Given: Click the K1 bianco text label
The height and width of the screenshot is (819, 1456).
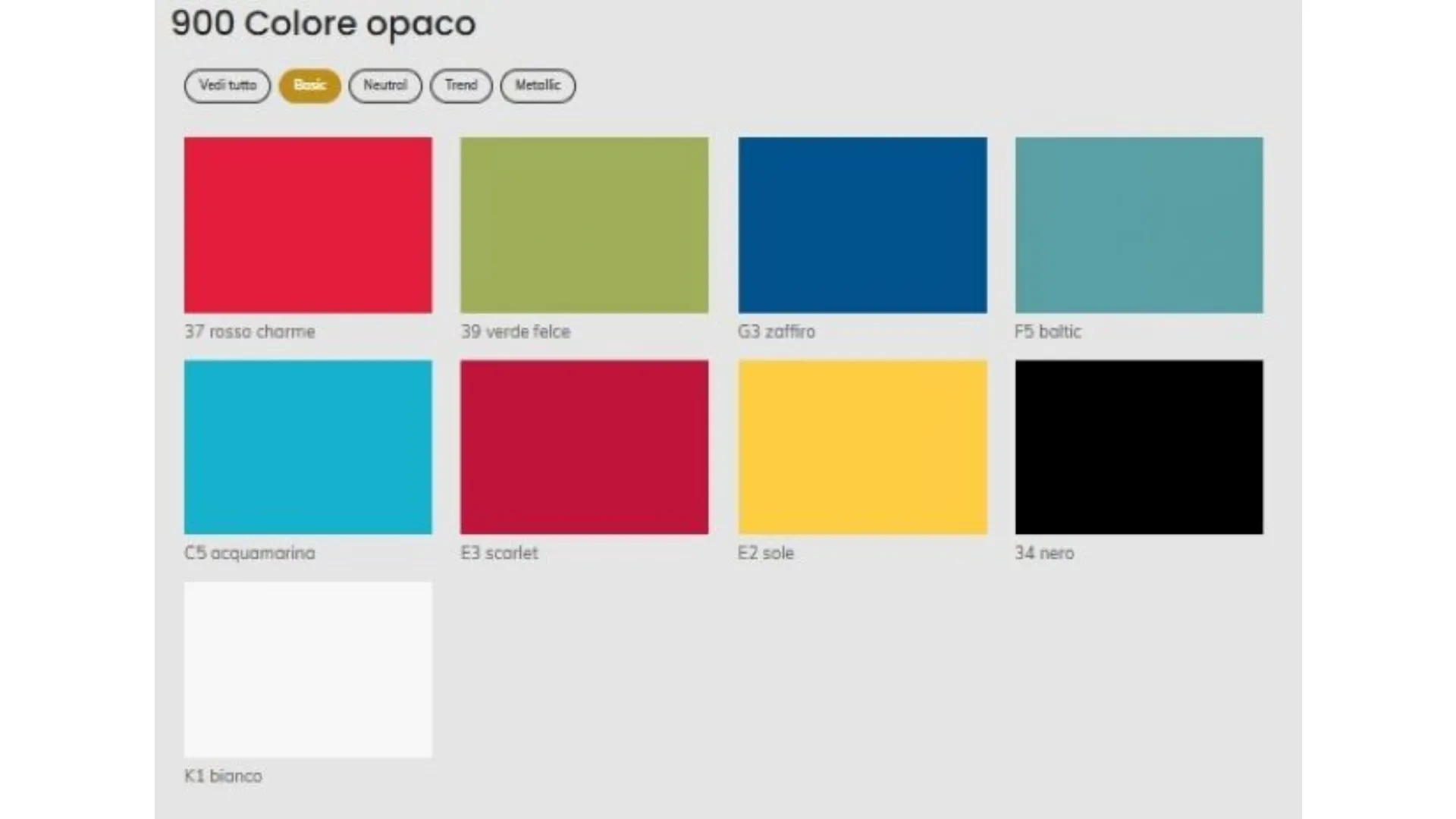Looking at the screenshot, I should 223,776.
